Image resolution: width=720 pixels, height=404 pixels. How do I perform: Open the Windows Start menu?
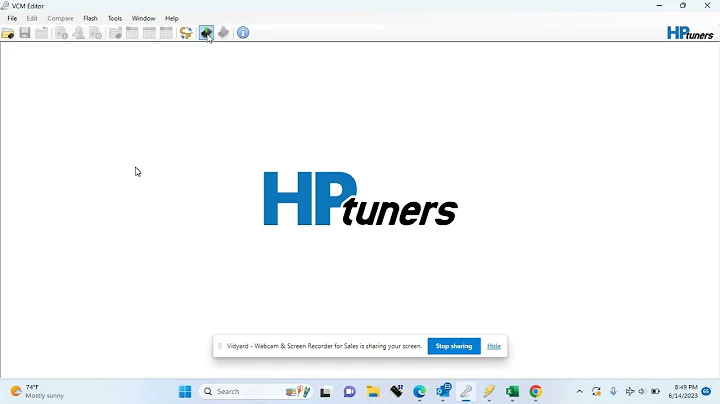(x=185, y=392)
